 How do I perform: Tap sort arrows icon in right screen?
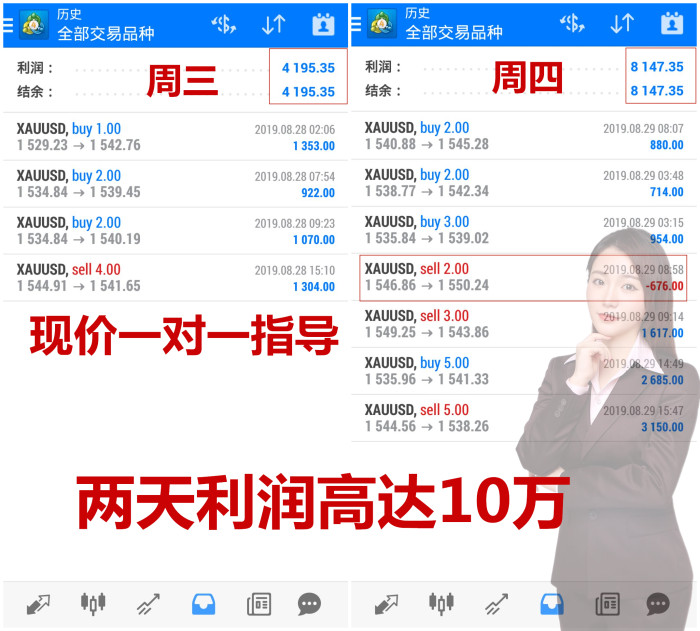tap(622, 24)
